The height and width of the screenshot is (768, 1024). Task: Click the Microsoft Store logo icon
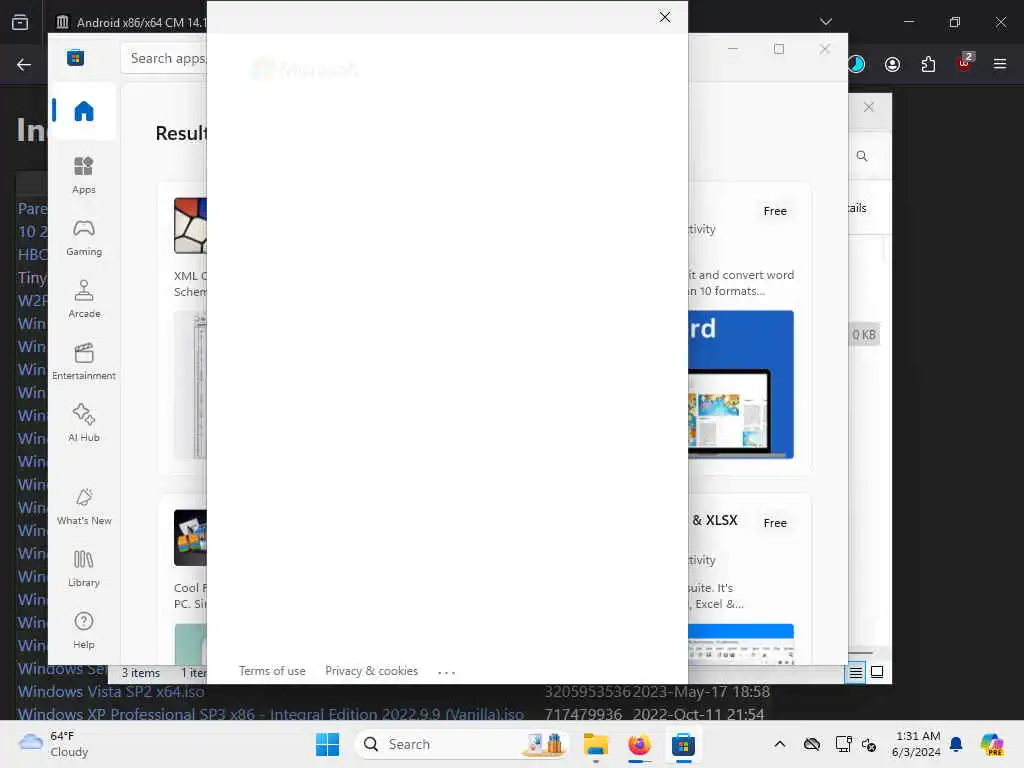point(75,58)
